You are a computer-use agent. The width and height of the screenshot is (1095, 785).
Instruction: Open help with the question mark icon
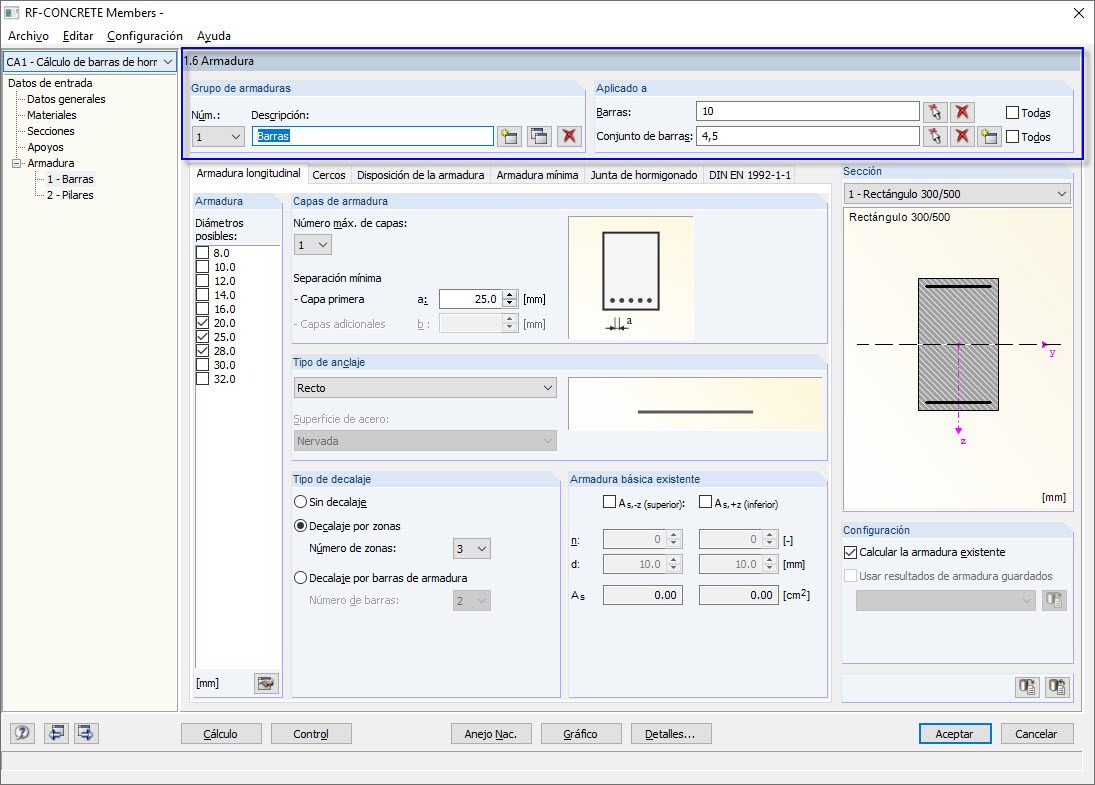pyautogui.click(x=21, y=733)
